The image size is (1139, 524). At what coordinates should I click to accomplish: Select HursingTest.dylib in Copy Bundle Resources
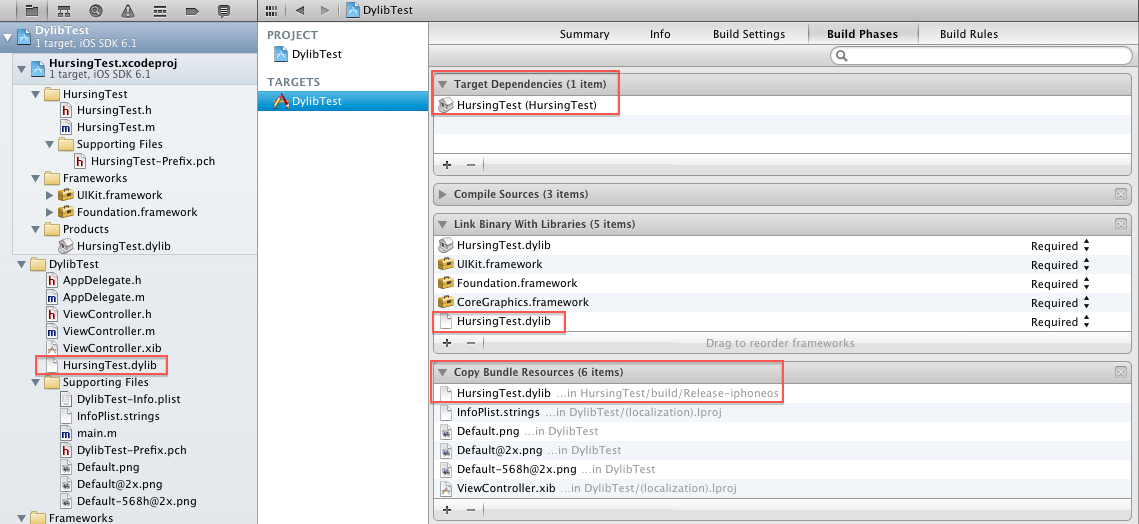tap(781, 393)
